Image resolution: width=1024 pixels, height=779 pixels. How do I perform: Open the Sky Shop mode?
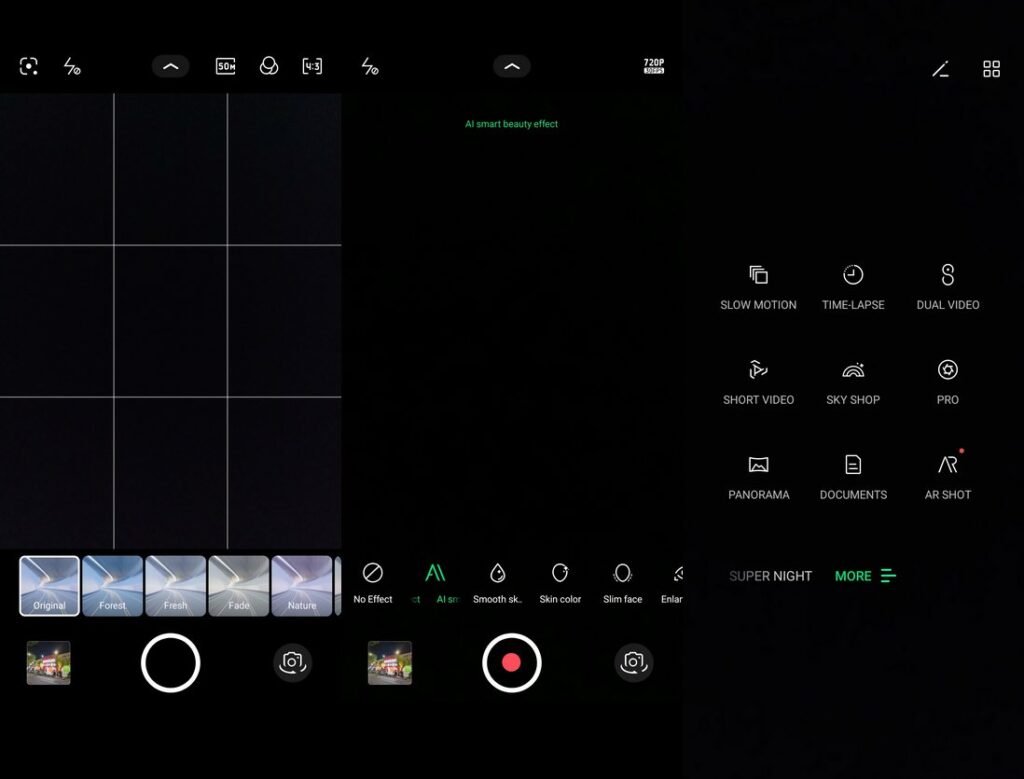(x=853, y=382)
